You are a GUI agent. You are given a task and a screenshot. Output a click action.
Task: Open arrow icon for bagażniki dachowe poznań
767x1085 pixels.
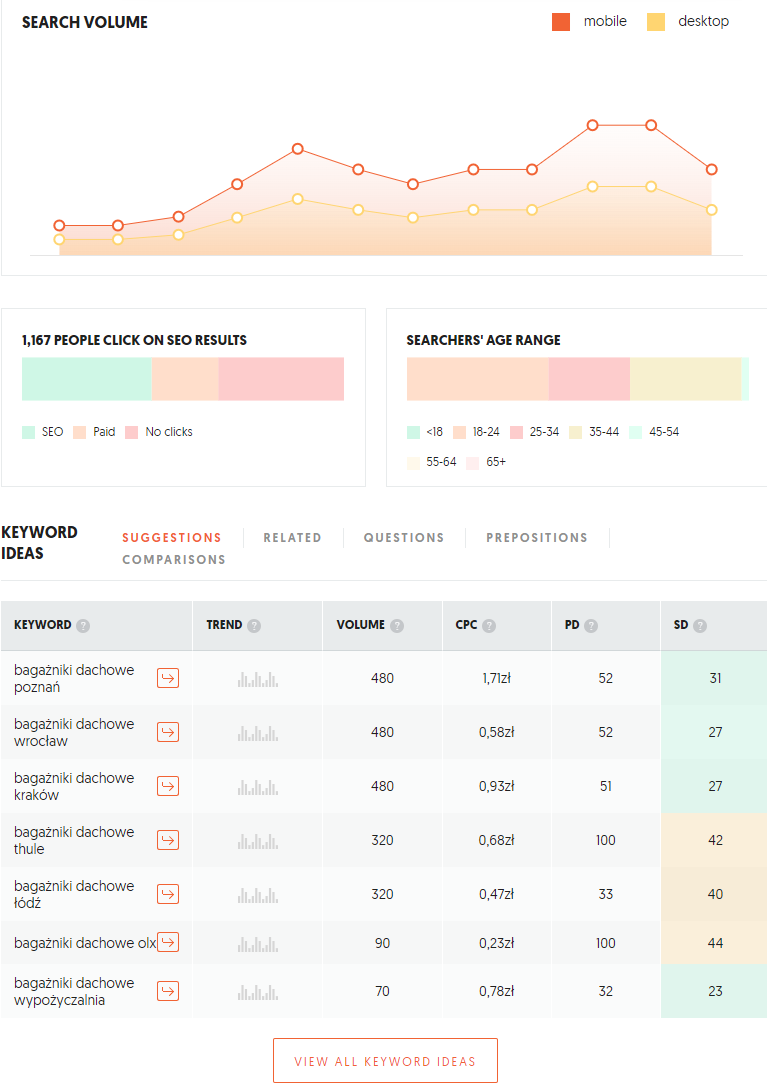click(x=168, y=678)
